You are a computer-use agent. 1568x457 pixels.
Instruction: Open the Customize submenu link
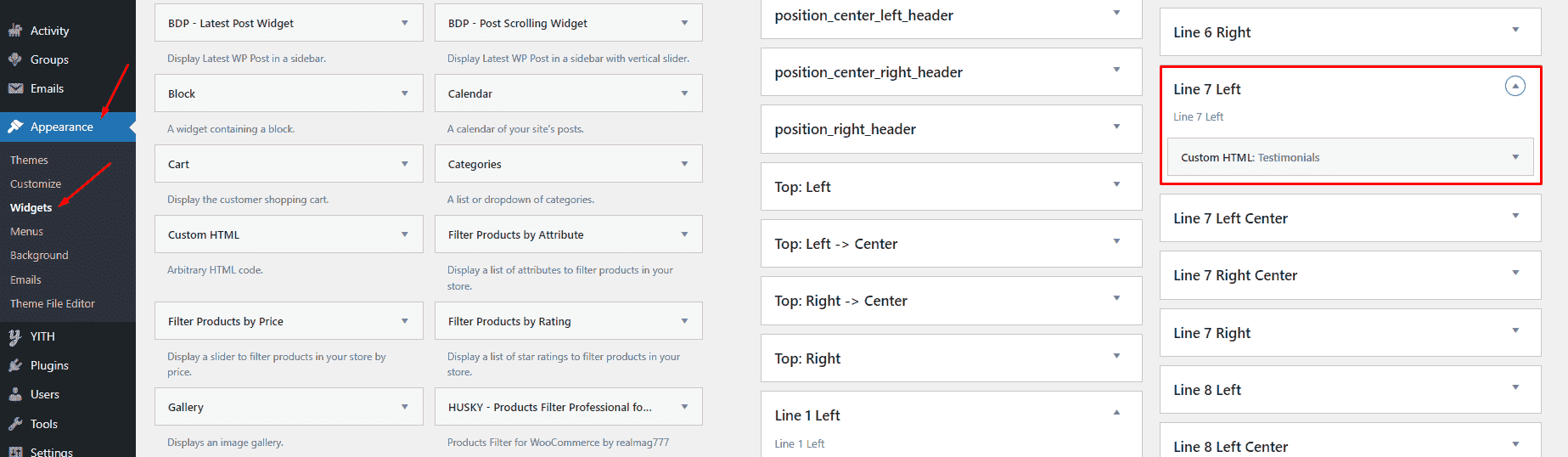(x=36, y=183)
